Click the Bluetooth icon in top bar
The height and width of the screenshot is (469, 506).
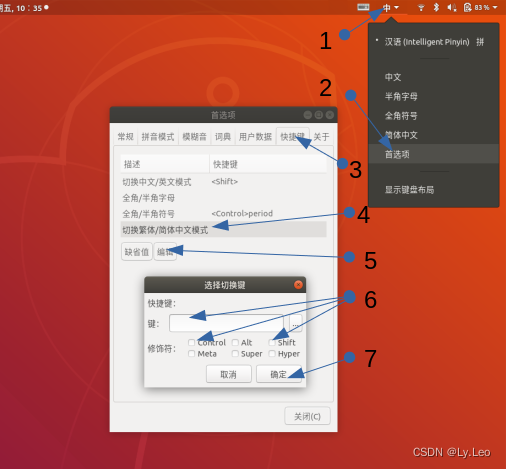pyautogui.click(x=436, y=7)
